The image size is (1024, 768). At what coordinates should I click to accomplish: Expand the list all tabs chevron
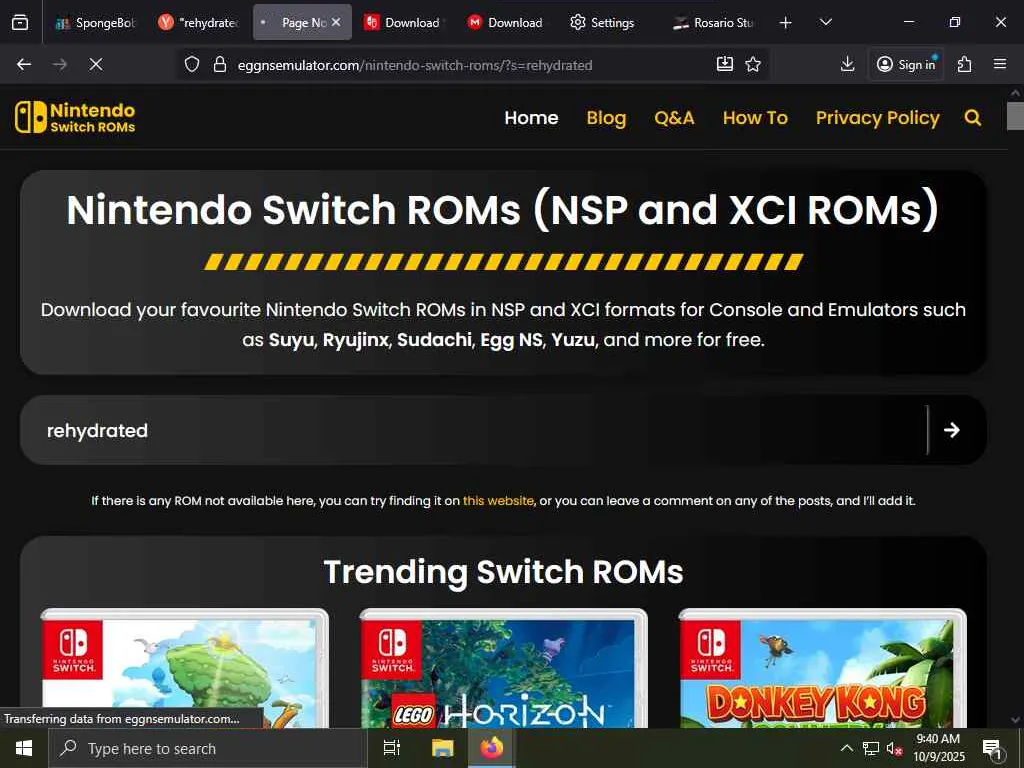(x=826, y=23)
